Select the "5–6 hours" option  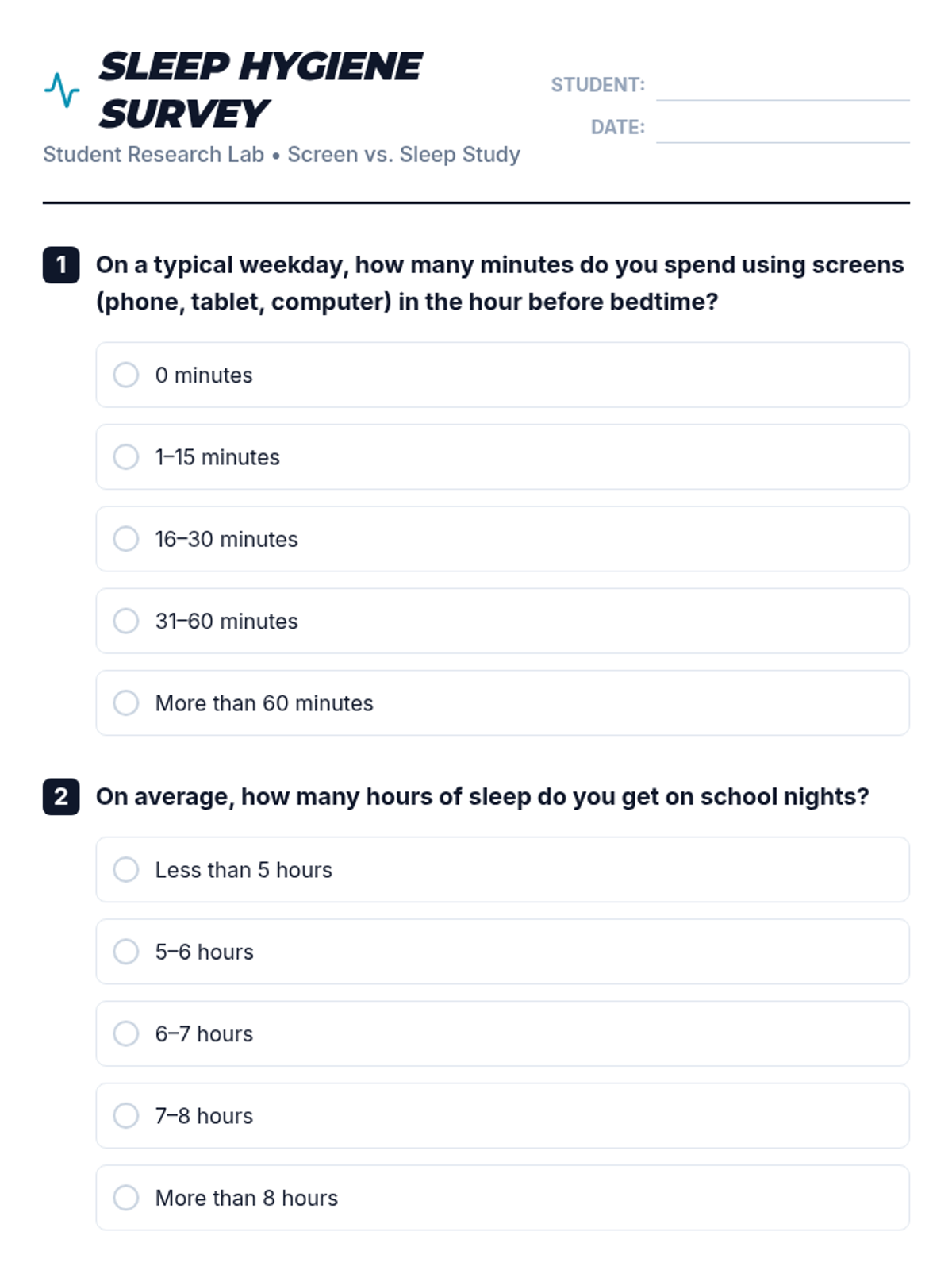[126, 952]
